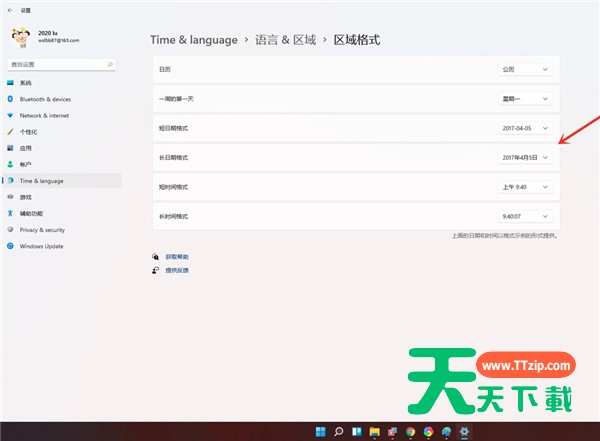Open the Chrome browser on taskbar
The width and height of the screenshot is (600, 441).
(x=411, y=431)
